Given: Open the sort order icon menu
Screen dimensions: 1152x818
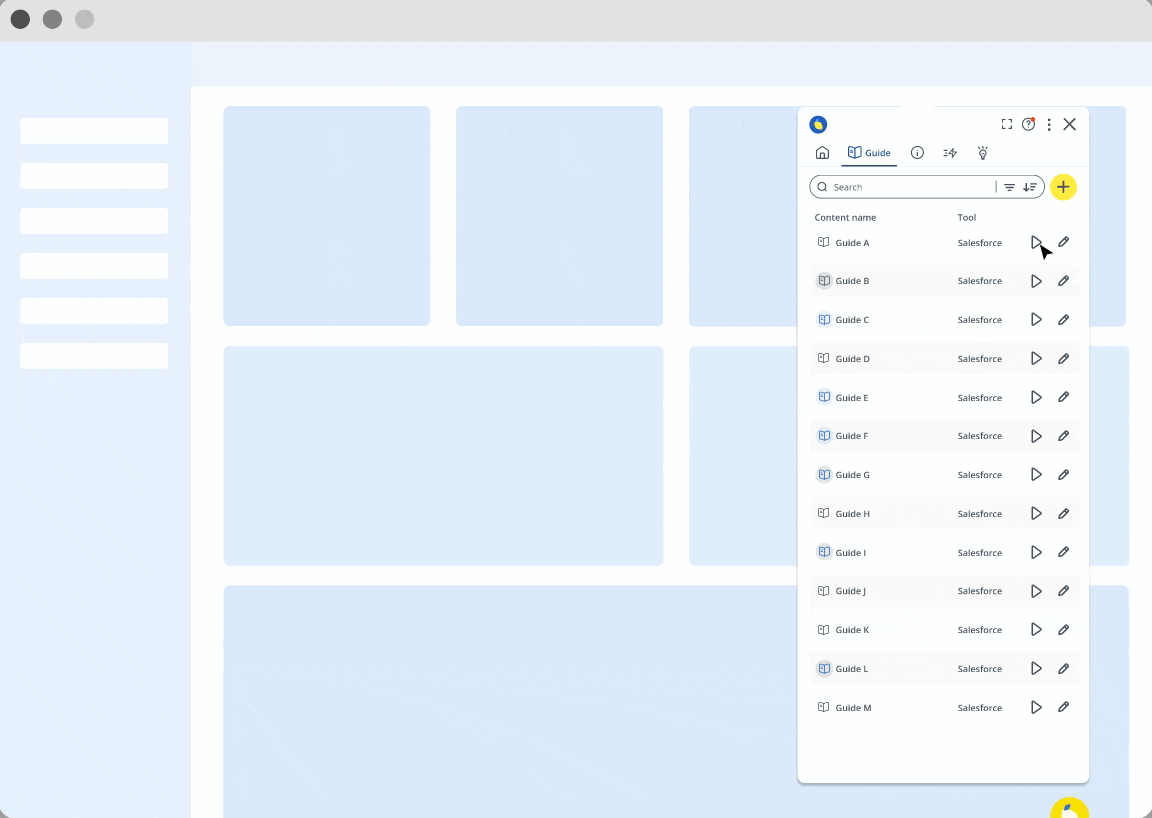Looking at the screenshot, I should click(1030, 187).
